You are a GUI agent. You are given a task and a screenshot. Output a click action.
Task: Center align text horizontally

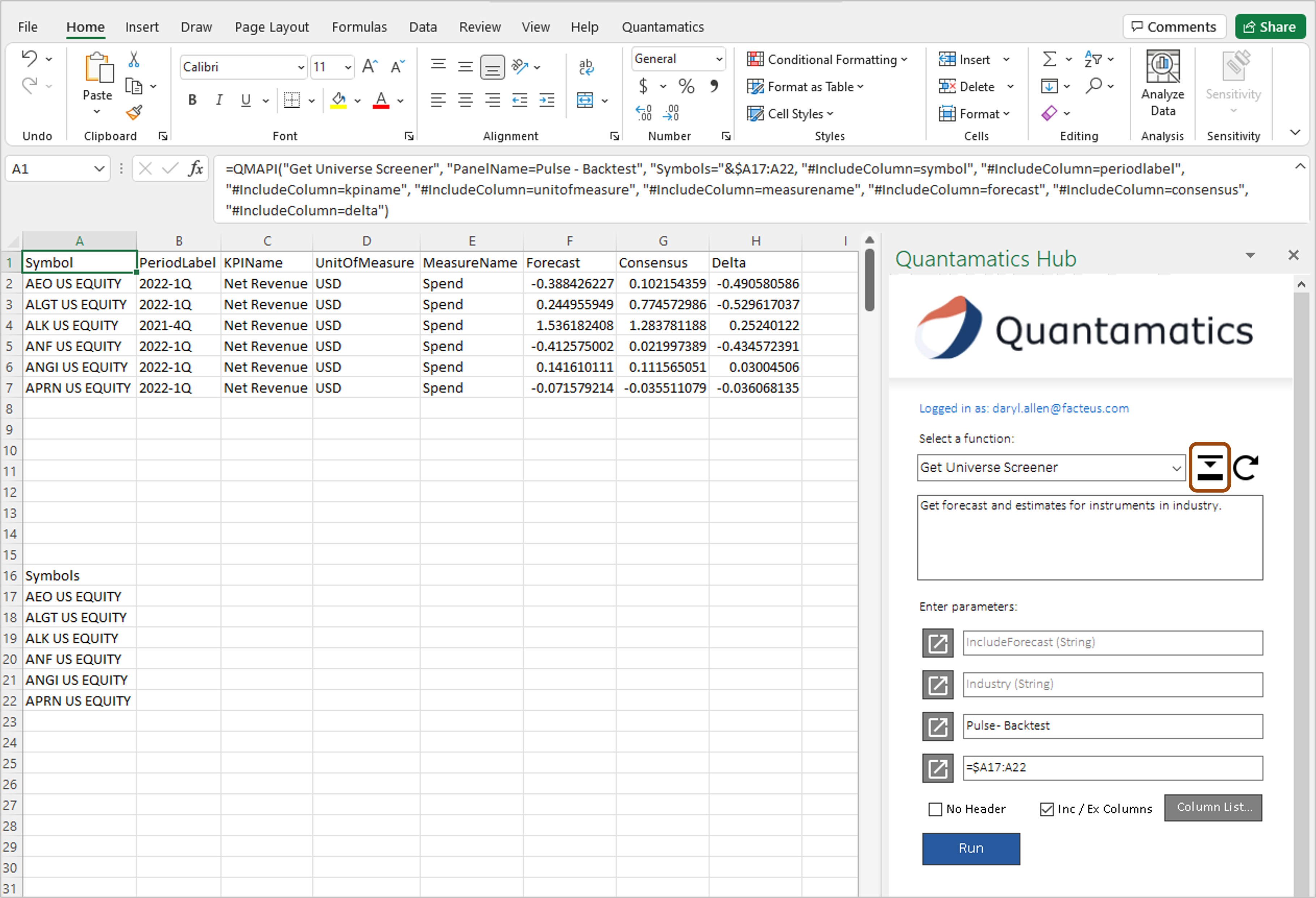click(x=465, y=100)
